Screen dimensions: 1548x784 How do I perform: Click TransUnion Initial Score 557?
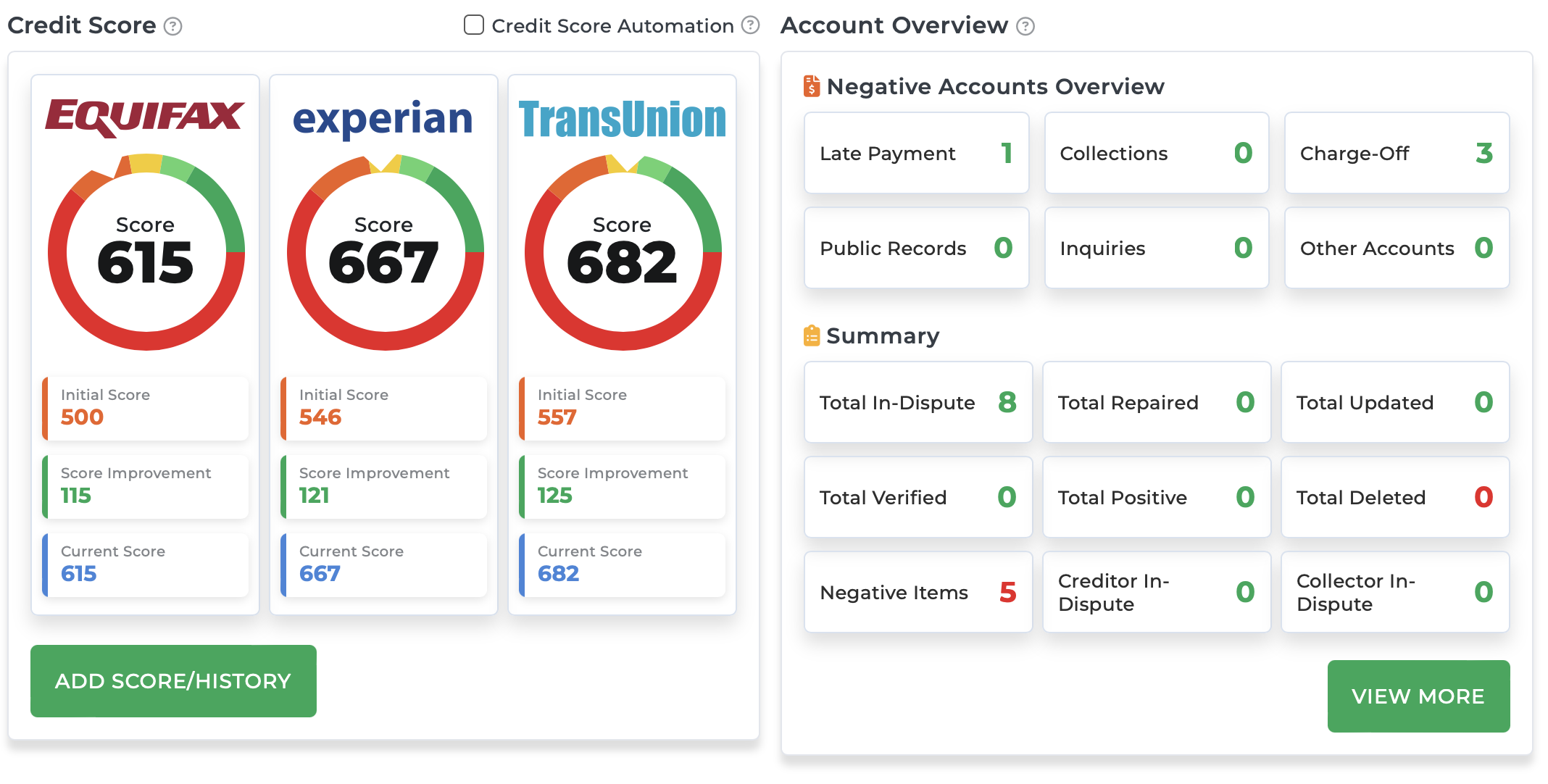pos(622,408)
